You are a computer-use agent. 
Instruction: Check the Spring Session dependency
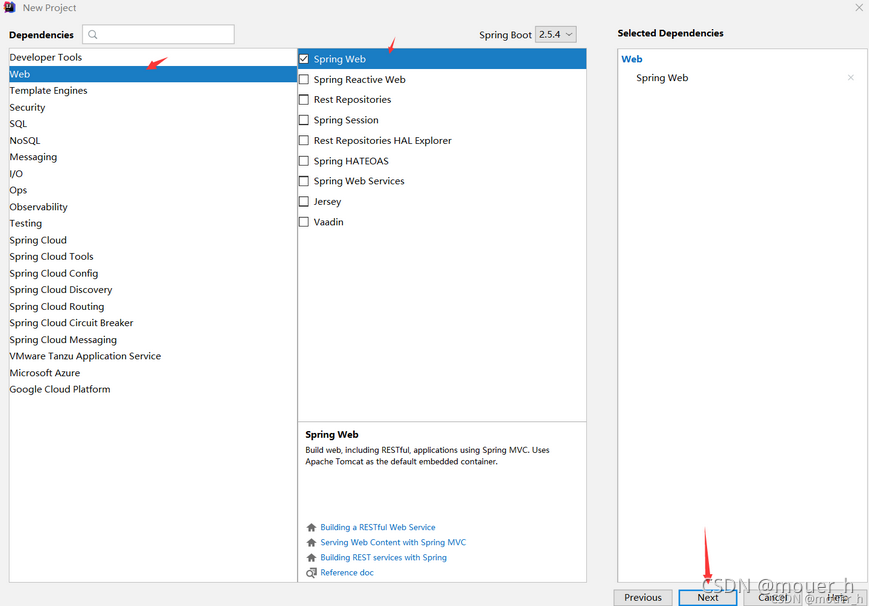(304, 120)
